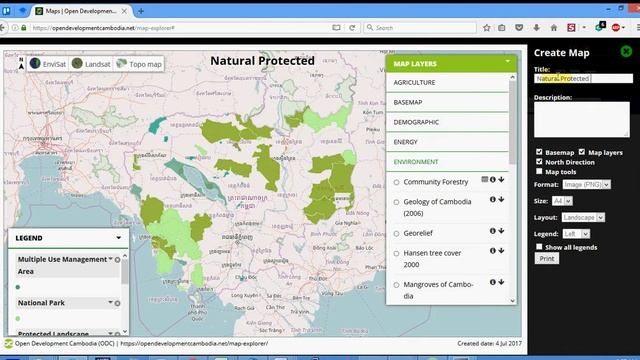Expand National Park legend dropdown arrow
The height and width of the screenshot is (360, 640).
point(110,302)
